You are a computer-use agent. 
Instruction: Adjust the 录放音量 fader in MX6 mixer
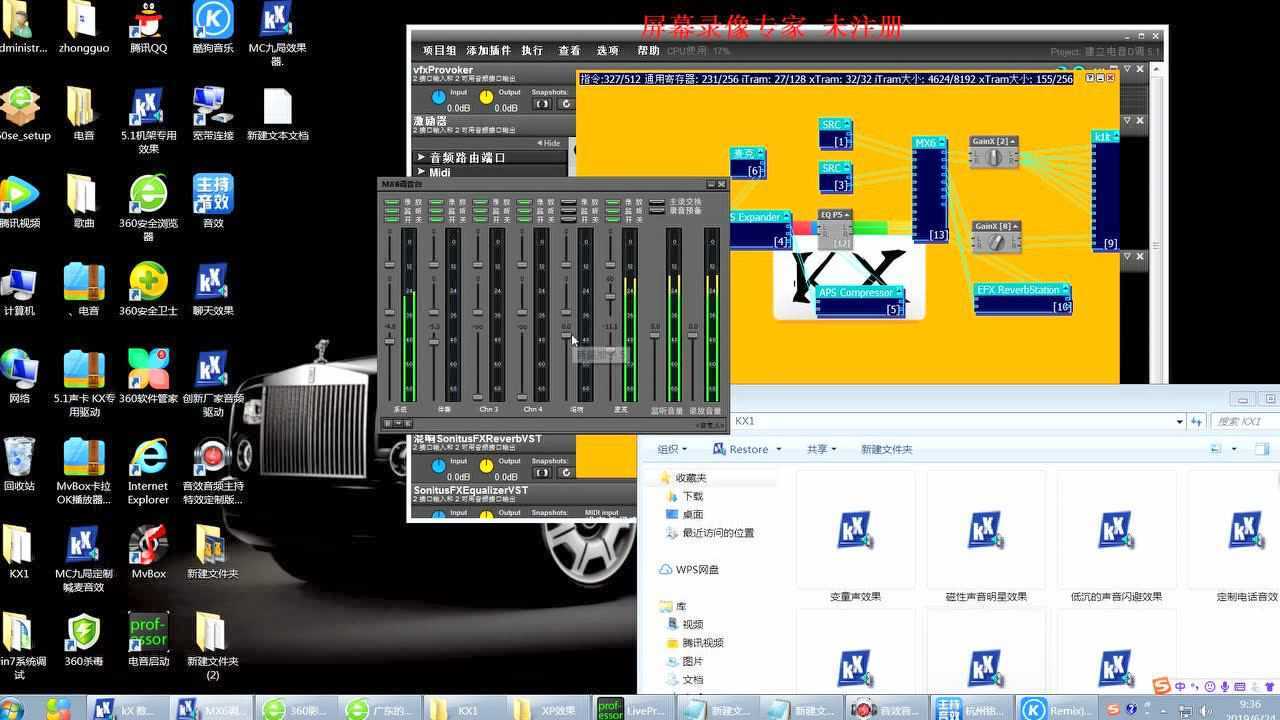[x=692, y=335]
